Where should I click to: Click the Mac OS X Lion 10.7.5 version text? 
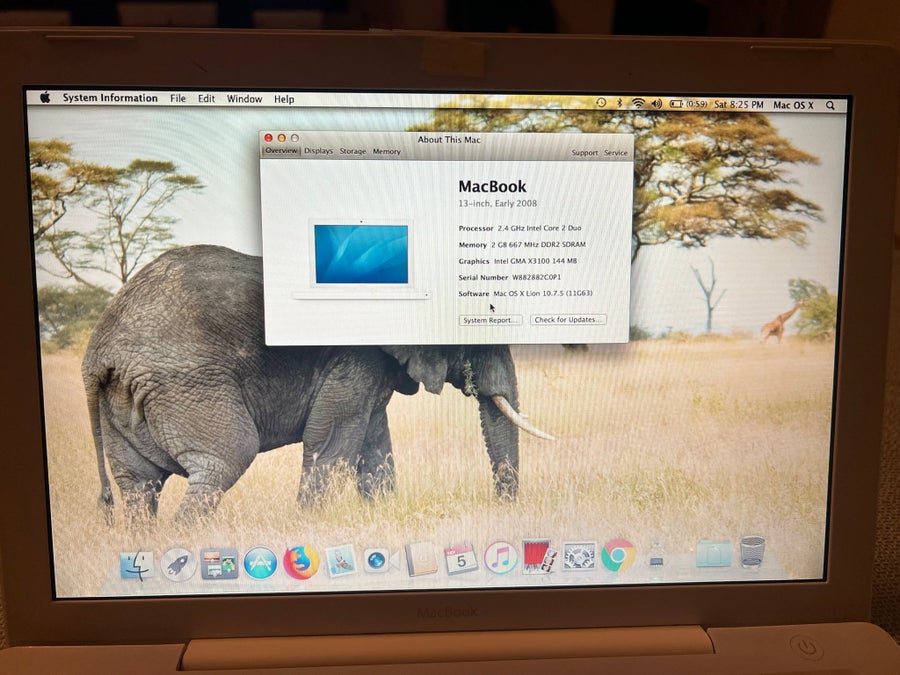coord(542,293)
